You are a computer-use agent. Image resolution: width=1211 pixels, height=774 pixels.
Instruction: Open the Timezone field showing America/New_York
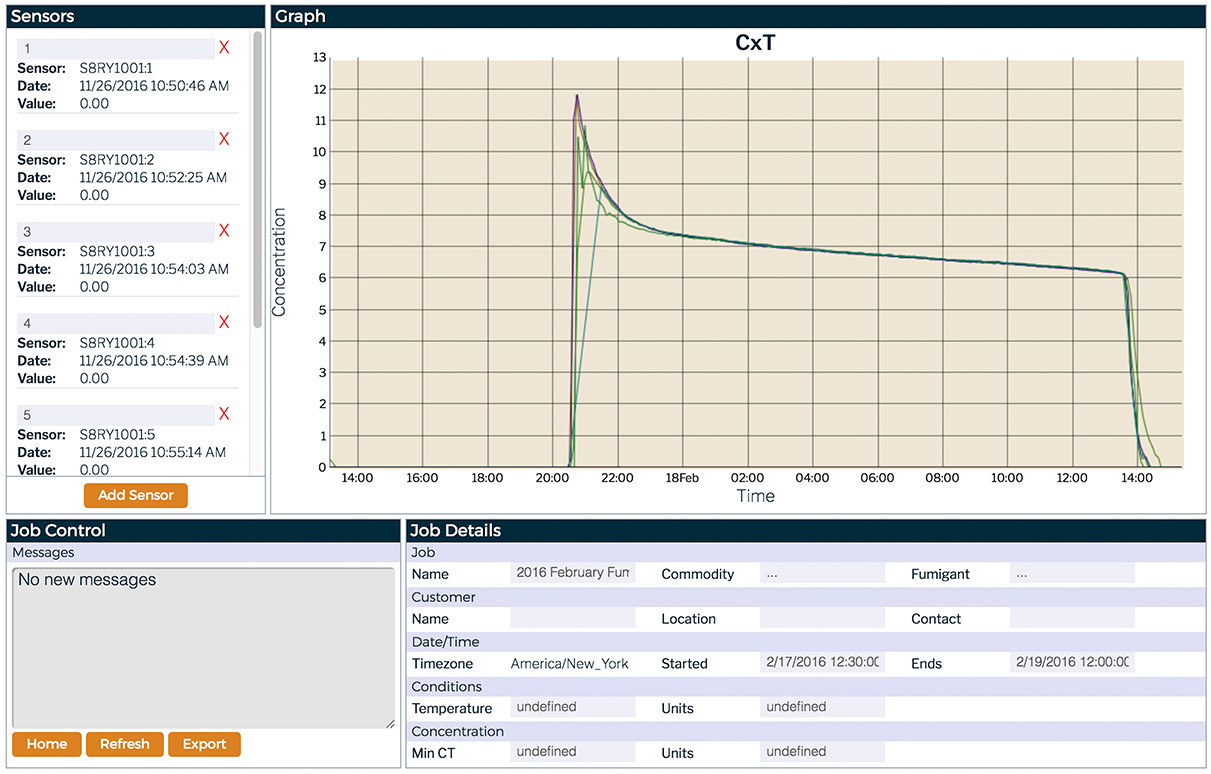[572, 663]
